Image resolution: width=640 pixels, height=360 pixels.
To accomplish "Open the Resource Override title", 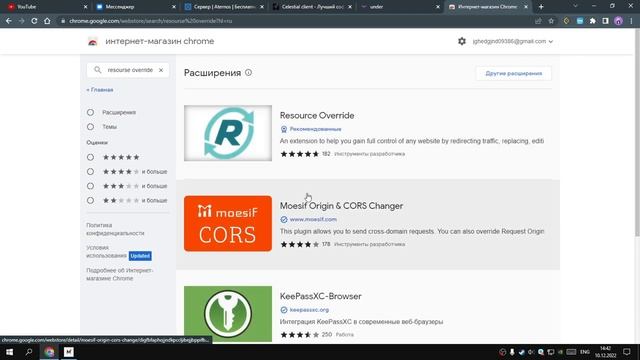I will pyautogui.click(x=317, y=116).
